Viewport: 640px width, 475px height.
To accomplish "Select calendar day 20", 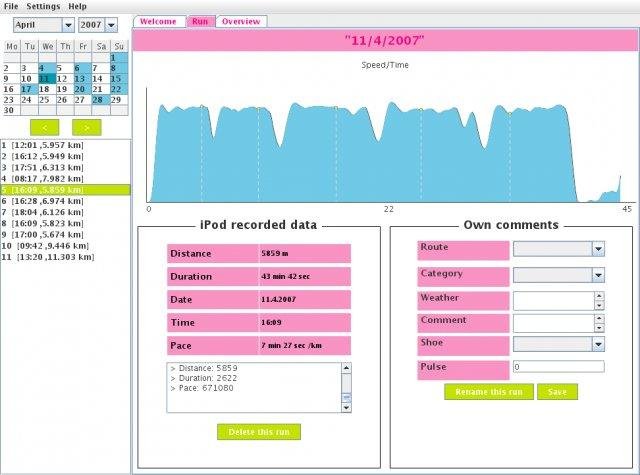I will pyautogui.click(x=83, y=89).
